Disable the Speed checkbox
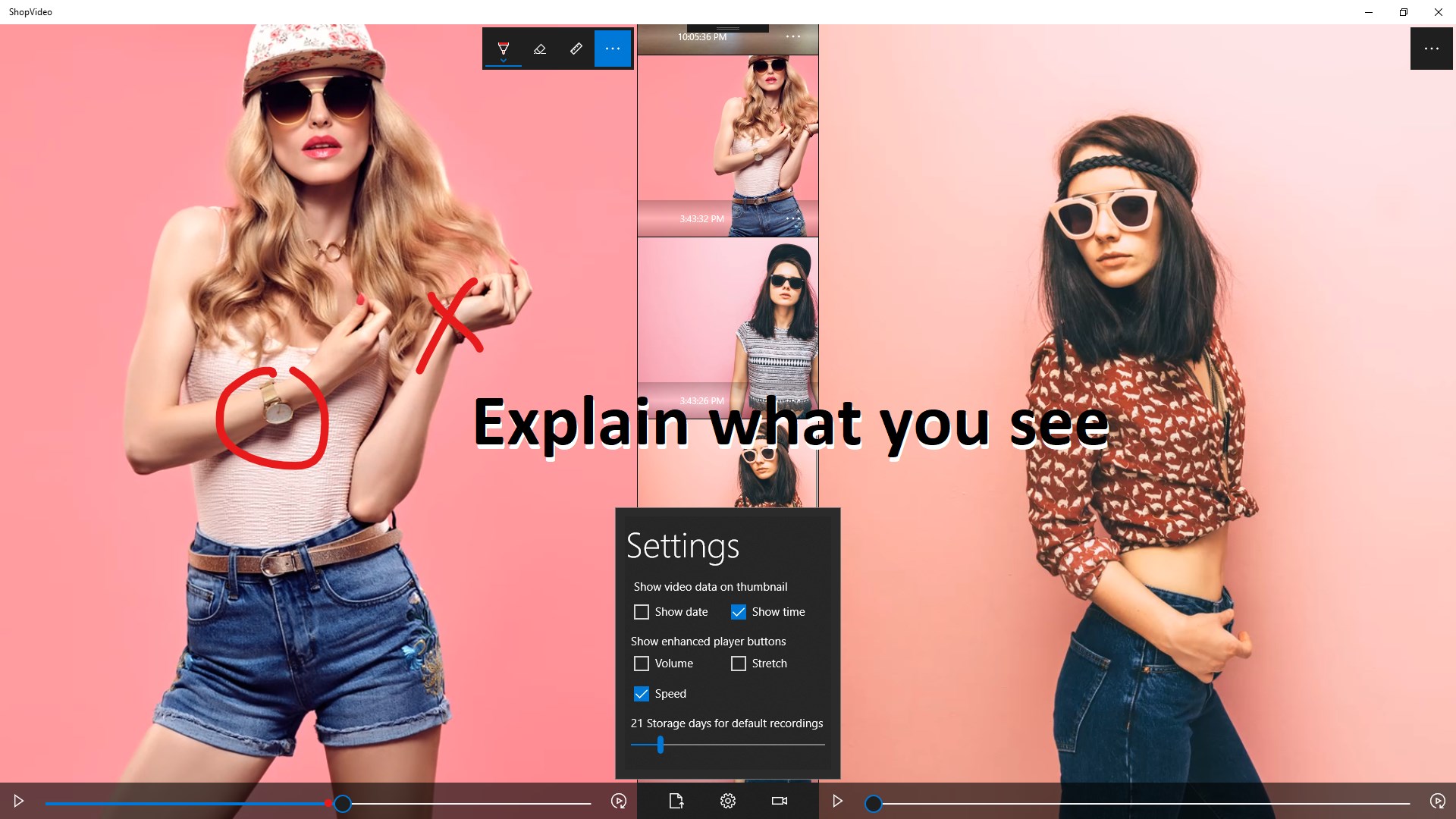Screen dimensions: 1456x819 [642, 694]
